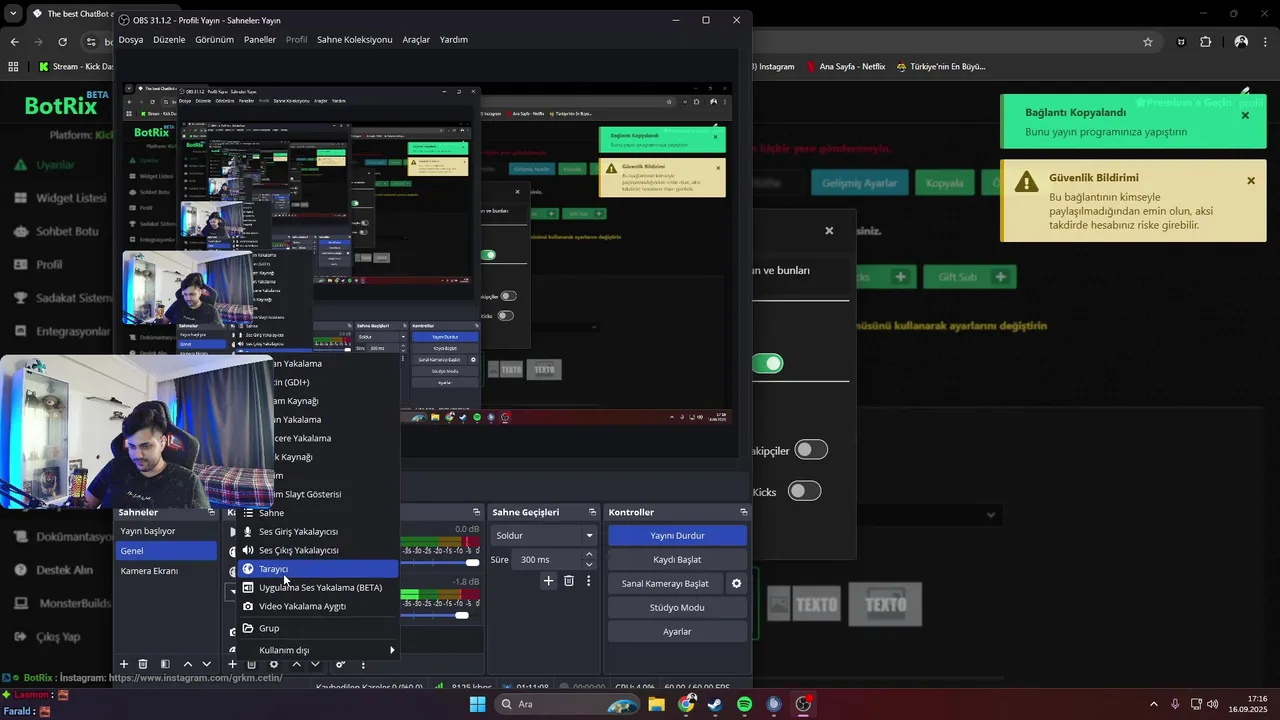Click Gelişmiş Ayarlar button on BotRix
Image resolution: width=1280 pixels, height=720 pixels.
[860, 183]
